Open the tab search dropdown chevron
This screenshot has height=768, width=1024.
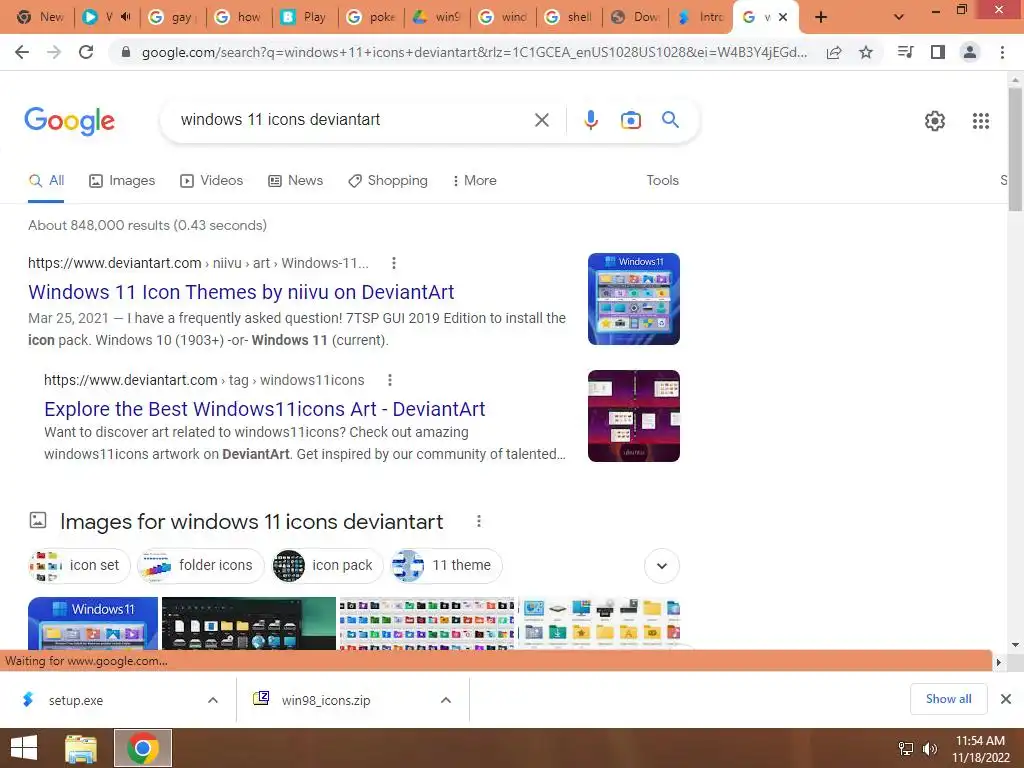899,17
